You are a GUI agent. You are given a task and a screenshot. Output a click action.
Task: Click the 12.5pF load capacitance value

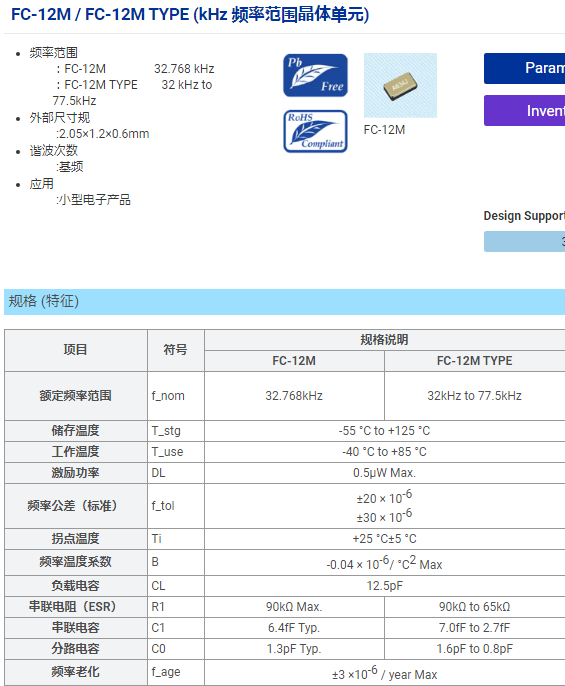[385, 586]
